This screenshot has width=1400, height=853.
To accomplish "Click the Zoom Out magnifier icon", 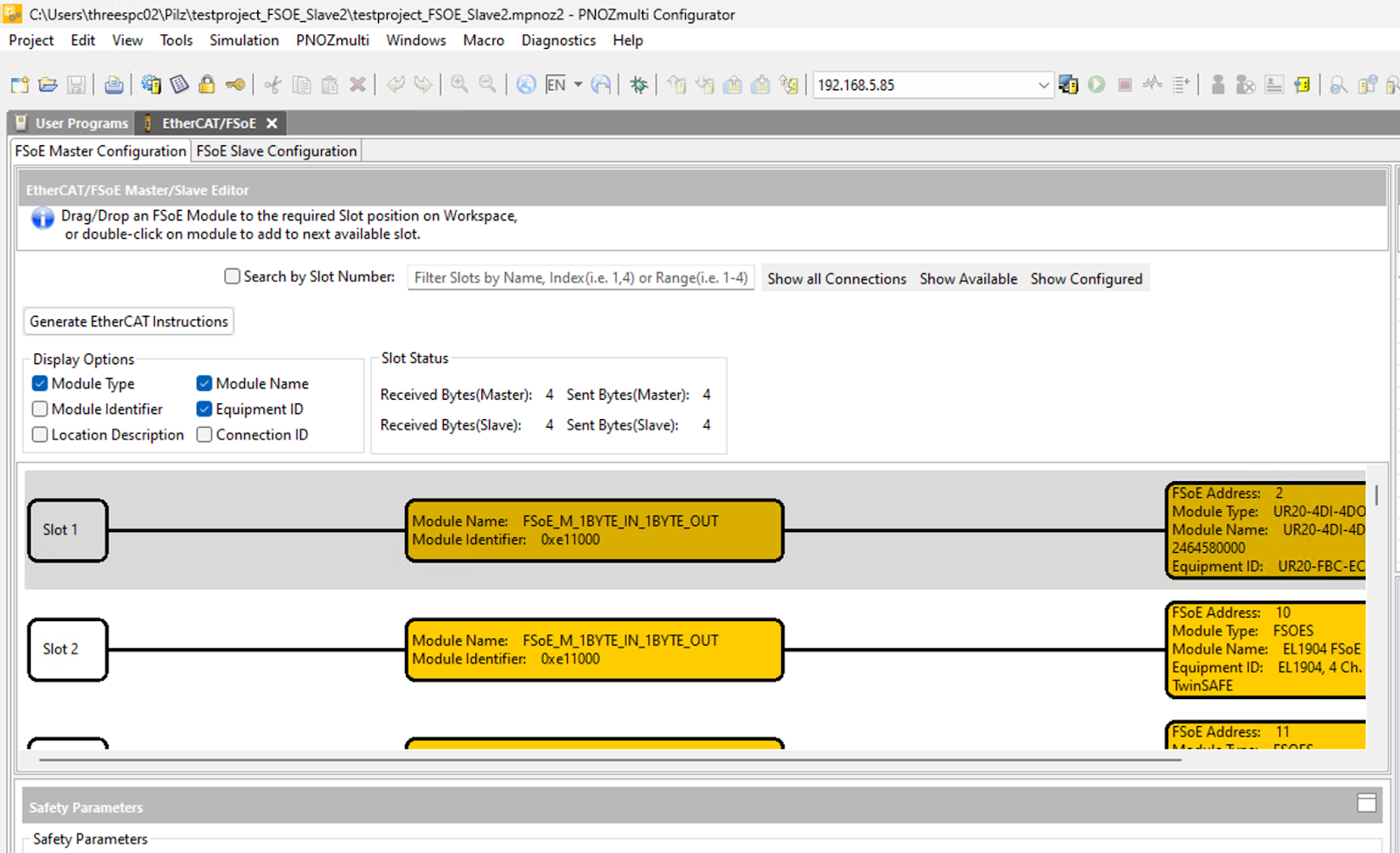I will click(x=487, y=85).
